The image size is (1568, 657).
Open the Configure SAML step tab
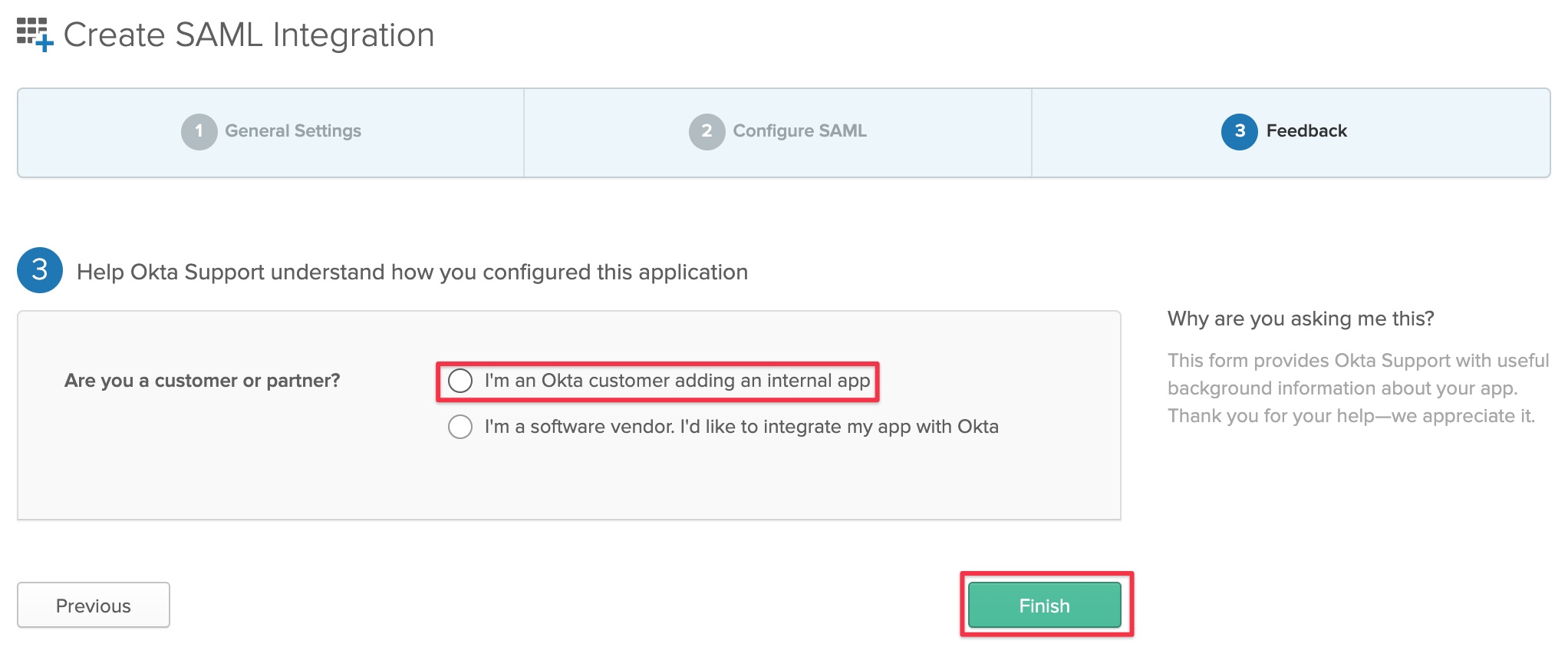pyautogui.click(x=778, y=132)
